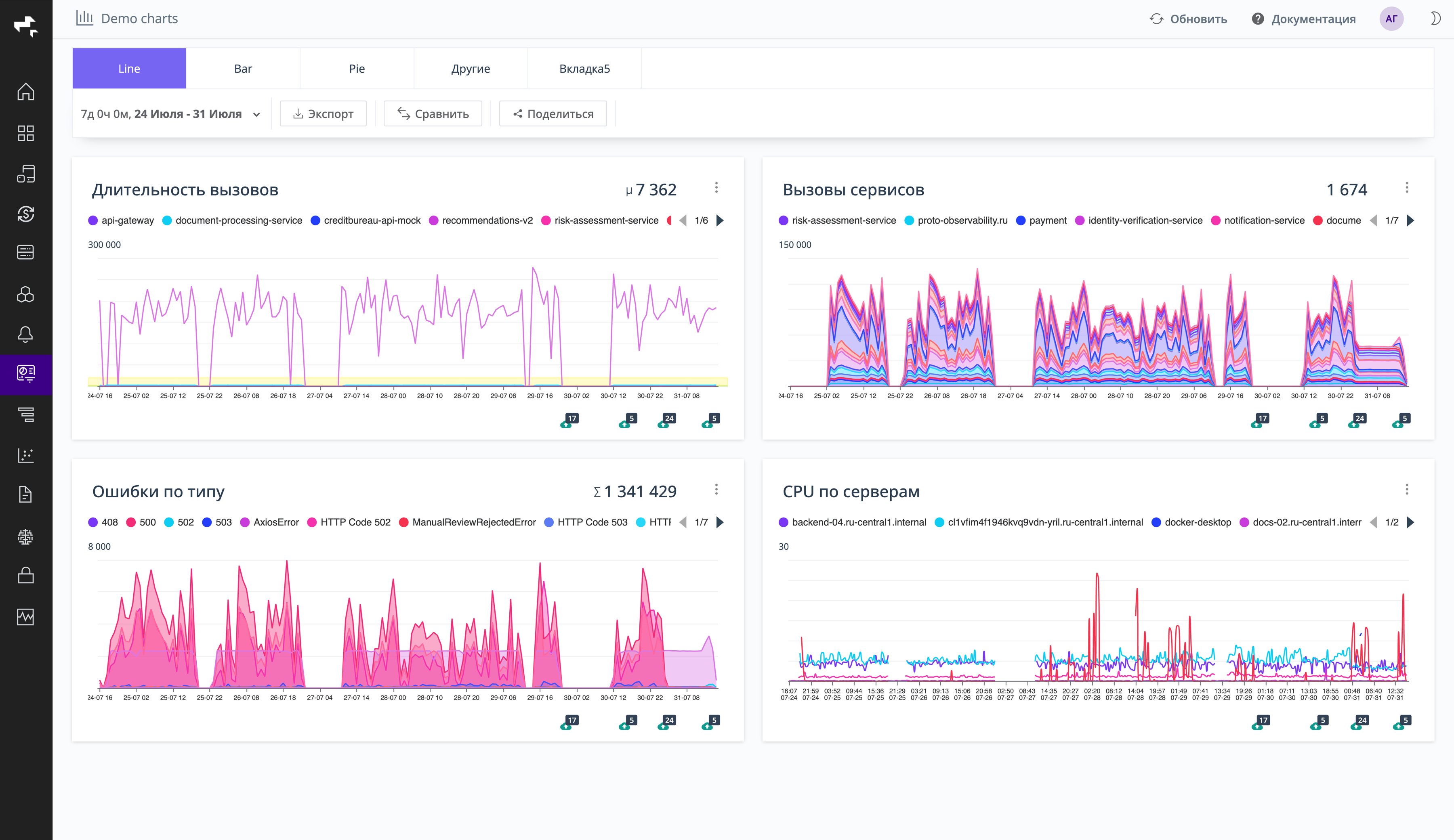Click the creditbureau-api-mock legend color dot
Image resolution: width=1454 pixels, height=840 pixels.
(x=315, y=220)
